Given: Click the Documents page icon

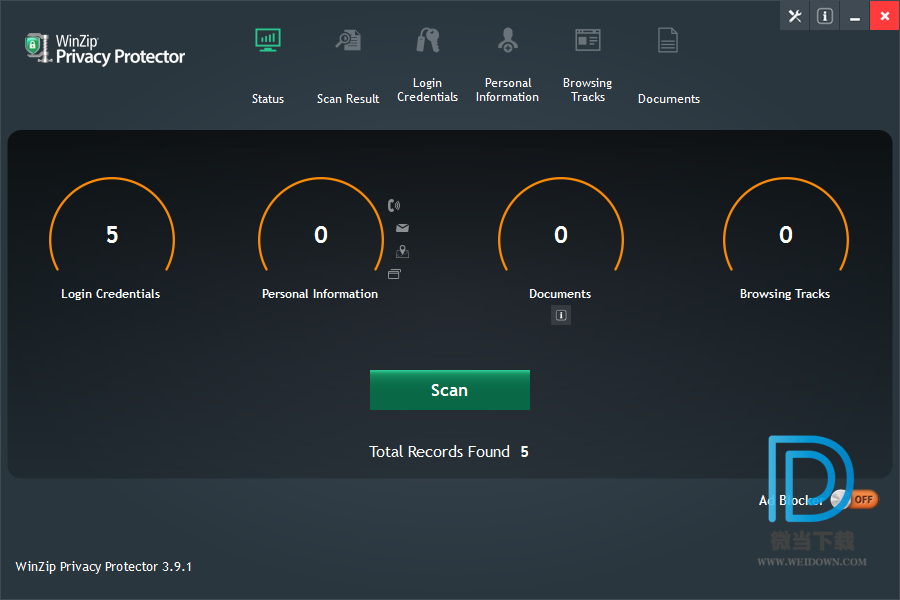Looking at the screenshot, I should point(668,40).
